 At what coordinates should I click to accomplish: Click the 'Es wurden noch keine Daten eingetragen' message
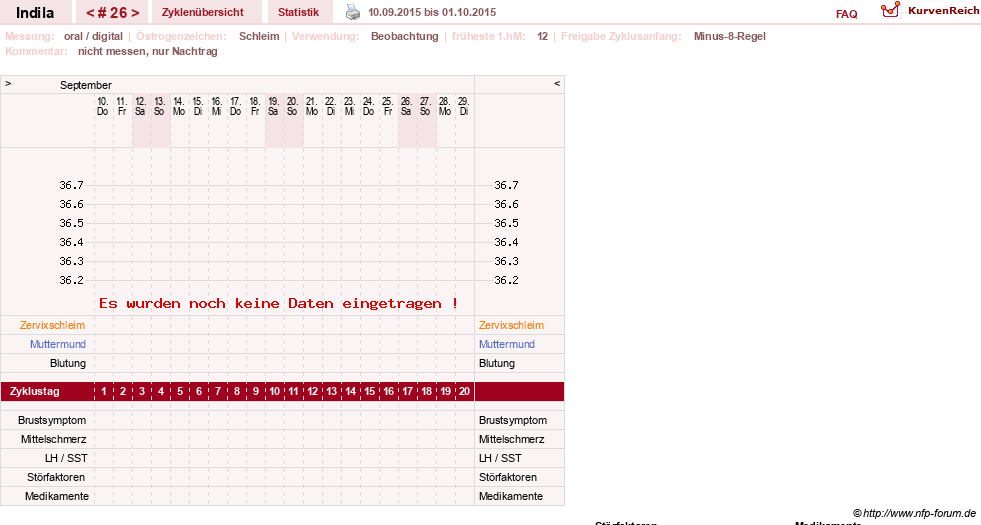(278, 303)
